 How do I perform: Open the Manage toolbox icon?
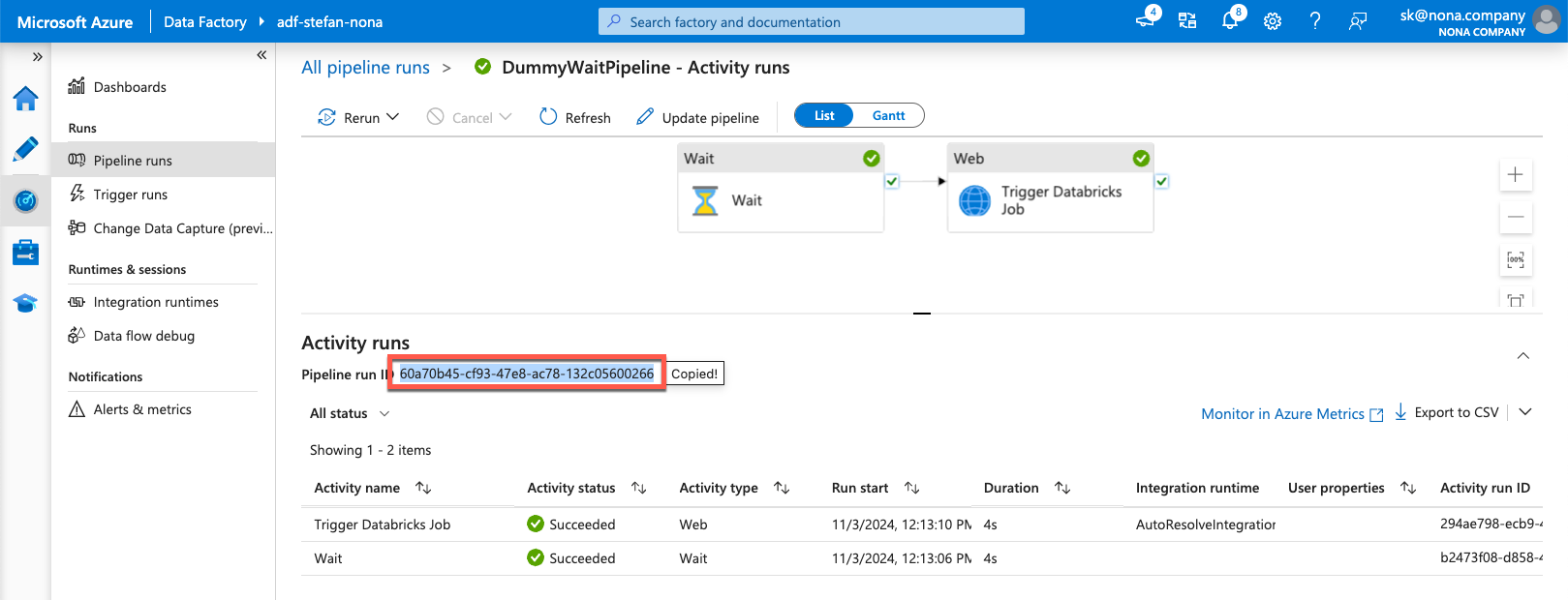tap(25, 253)
